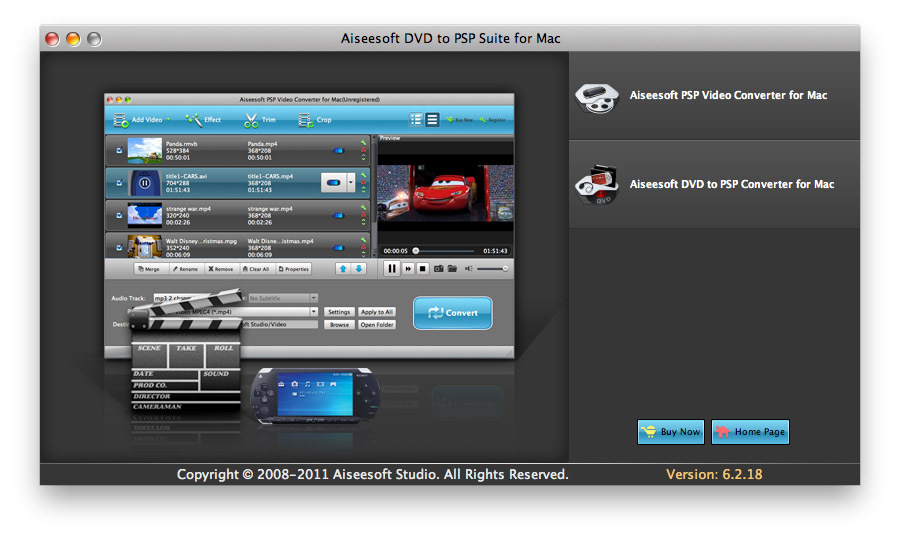Click the Buy Now button
Image resolution: width=900 pixels, height=540 pixels.
tap(670, 432)
